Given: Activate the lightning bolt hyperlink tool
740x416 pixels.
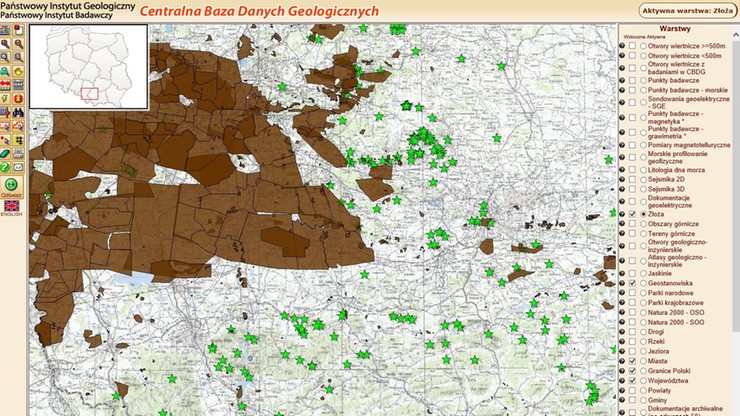Looking at the screenshot, I should point(5,99).
